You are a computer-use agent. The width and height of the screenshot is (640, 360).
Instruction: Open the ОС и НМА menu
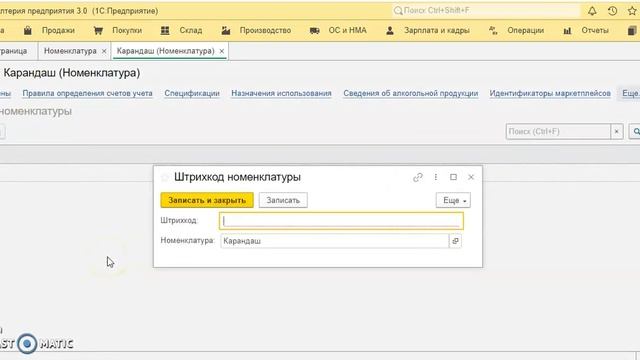pos(347,30)
